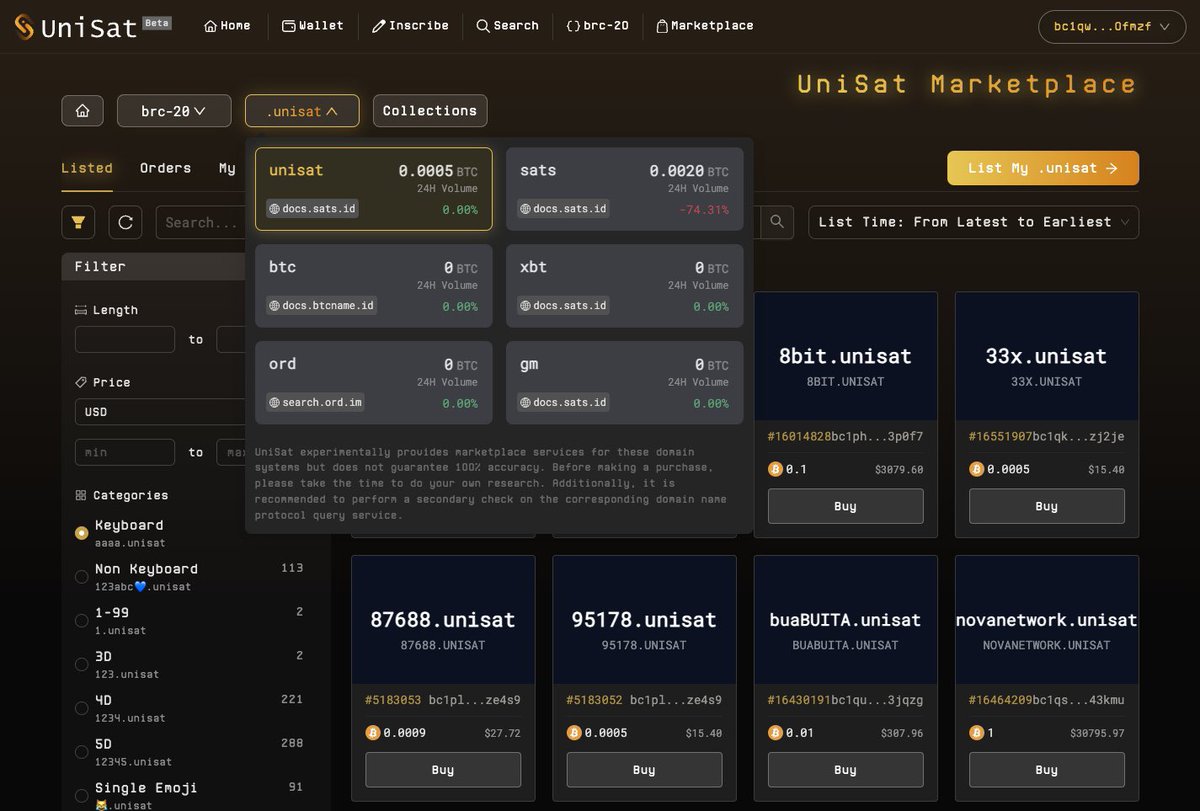
Task: Open the brc-20 dropdown in the marketplace bar
Action: pyautogui.click(x=174, y=111)
